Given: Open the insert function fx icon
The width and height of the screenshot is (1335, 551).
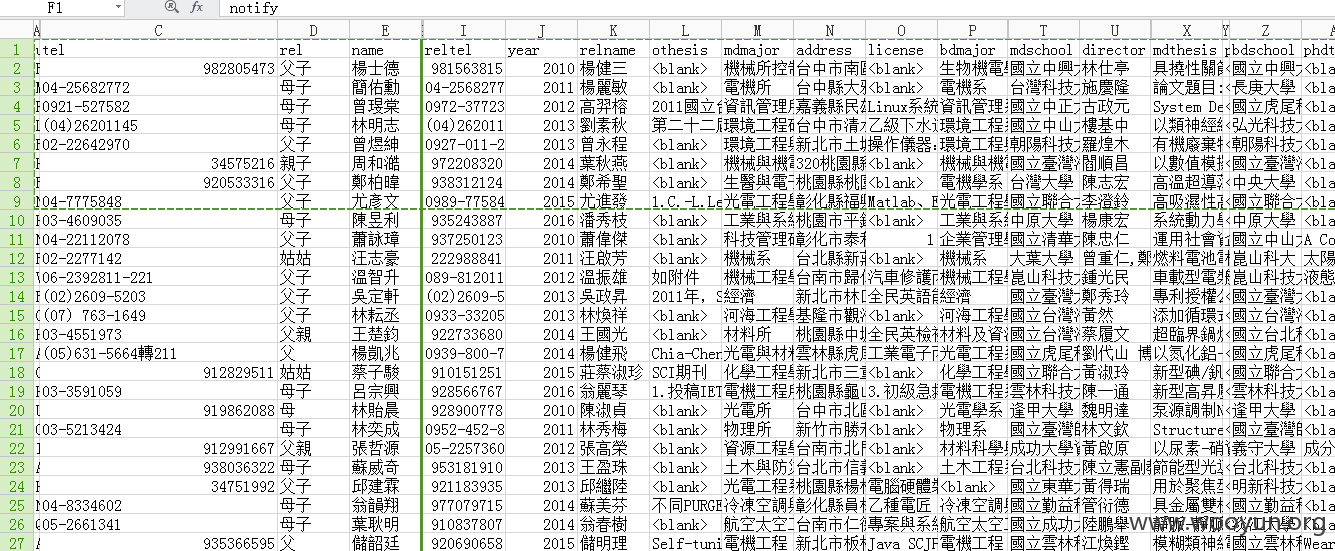Looking at the screenshot, I should tap(196, 7).
